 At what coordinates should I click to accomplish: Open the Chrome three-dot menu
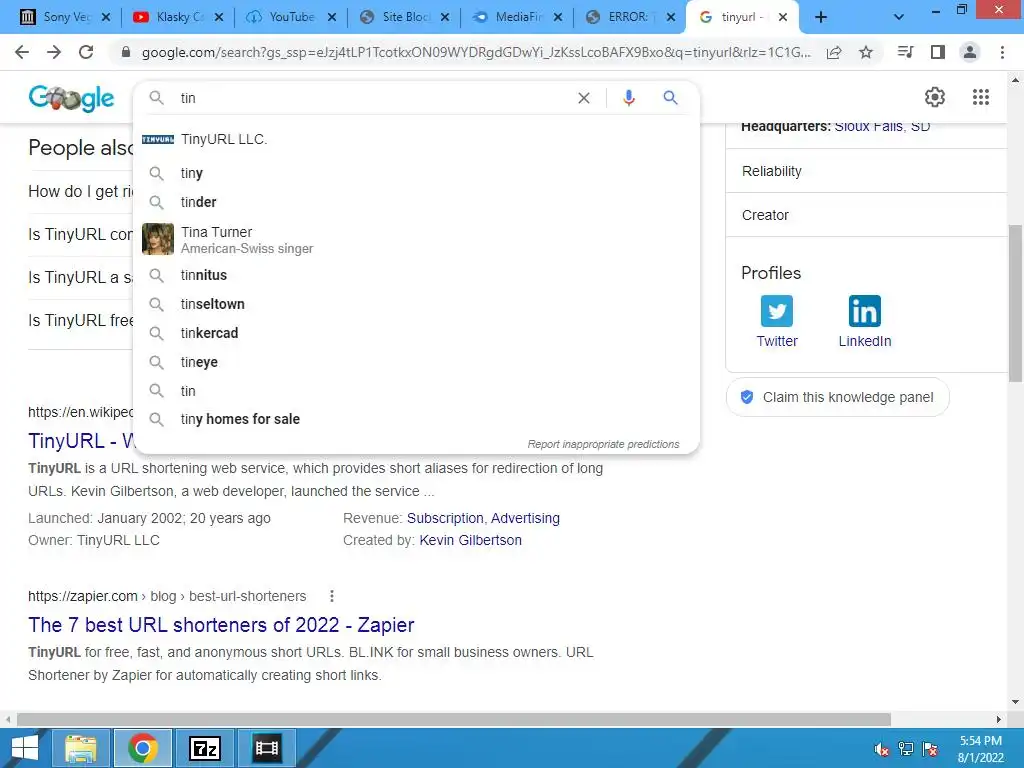coord(1002,52)
